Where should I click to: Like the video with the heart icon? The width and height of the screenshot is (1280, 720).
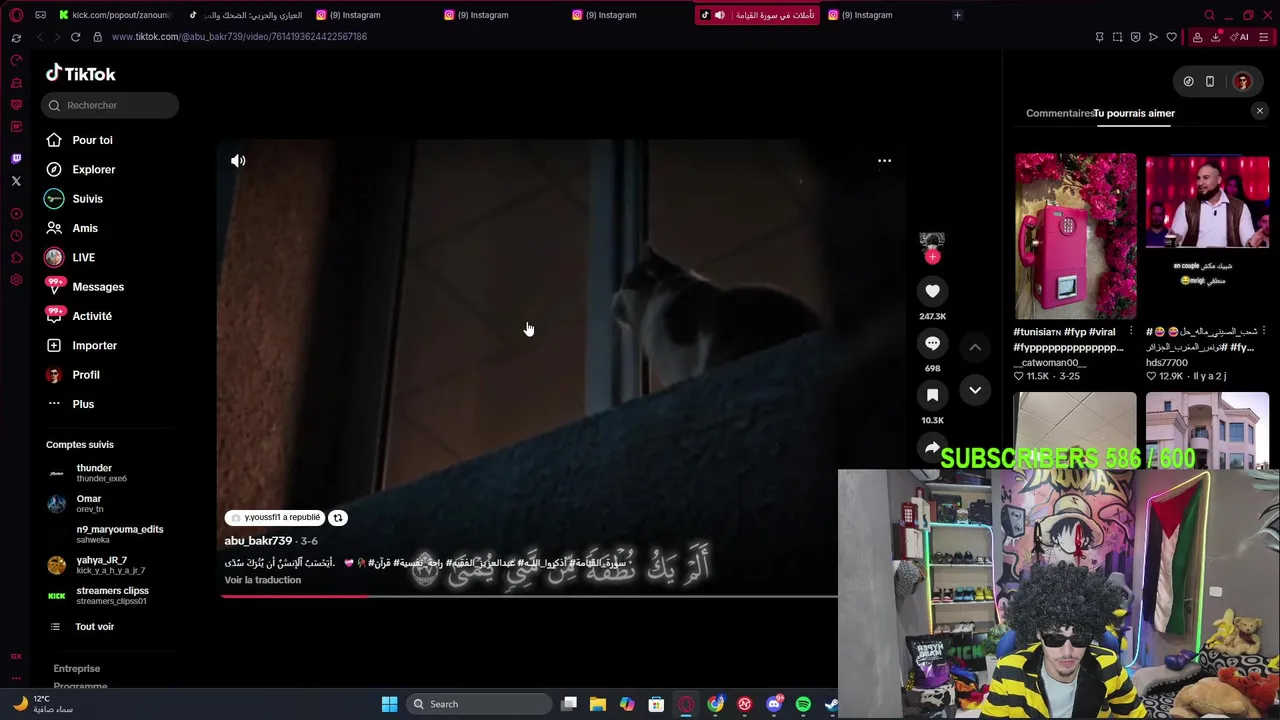(x=932, y=291)
